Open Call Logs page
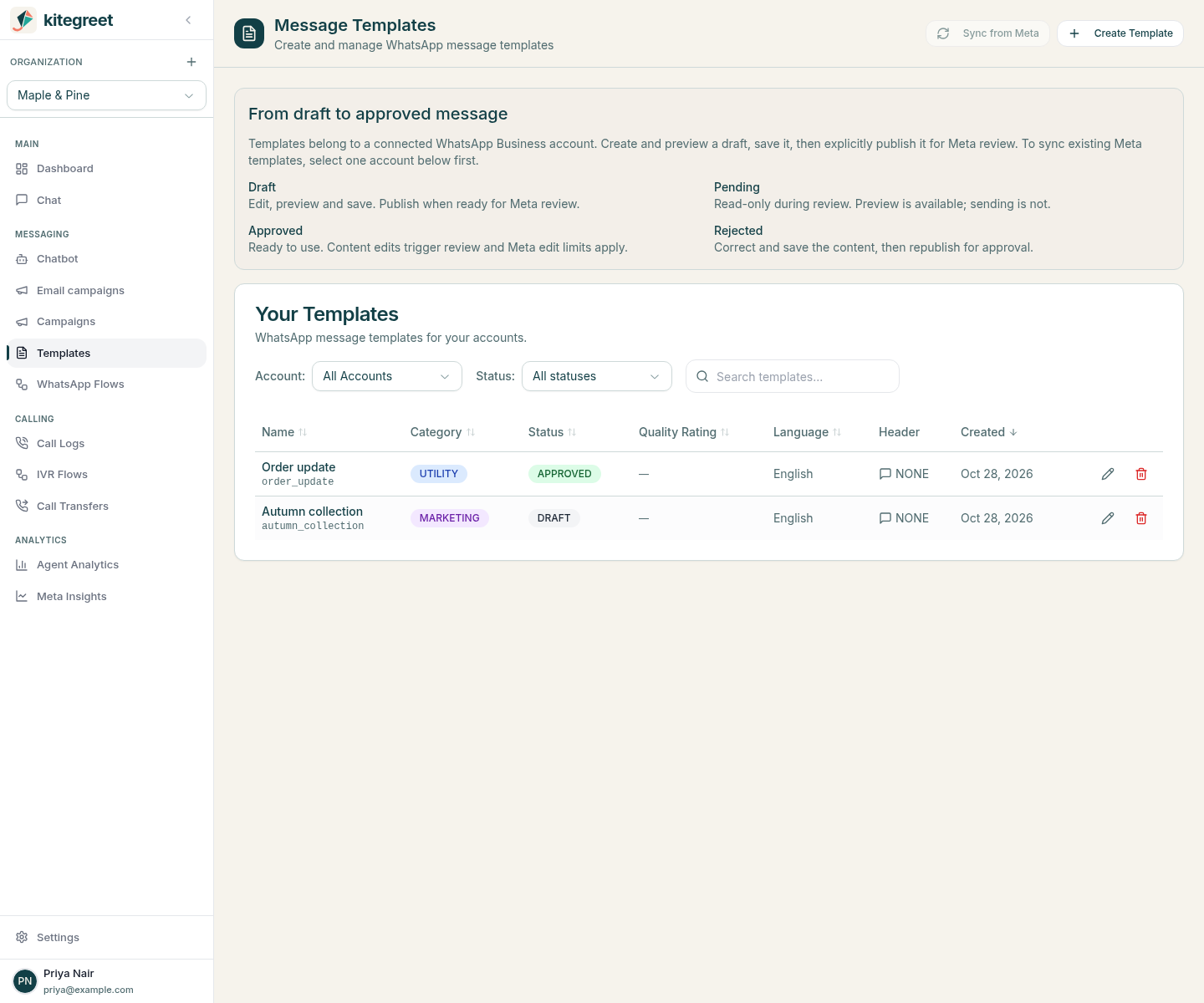The image size is (1204, 1003). pos(106,444)
